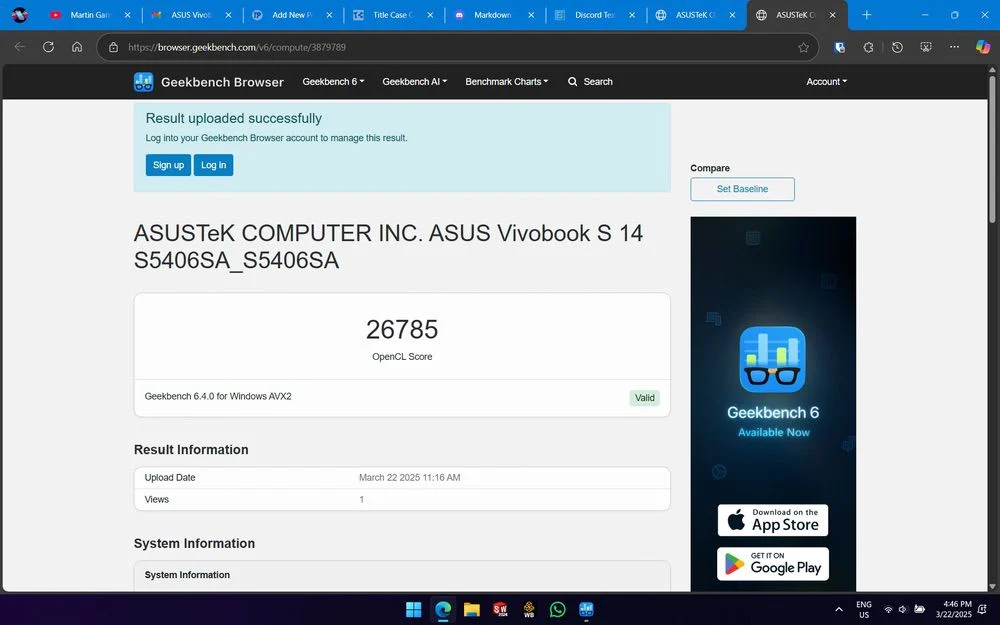Open browser extensions puzzle icon
The width and height of the screenshot is (1000, 625).
coord(868,47)
